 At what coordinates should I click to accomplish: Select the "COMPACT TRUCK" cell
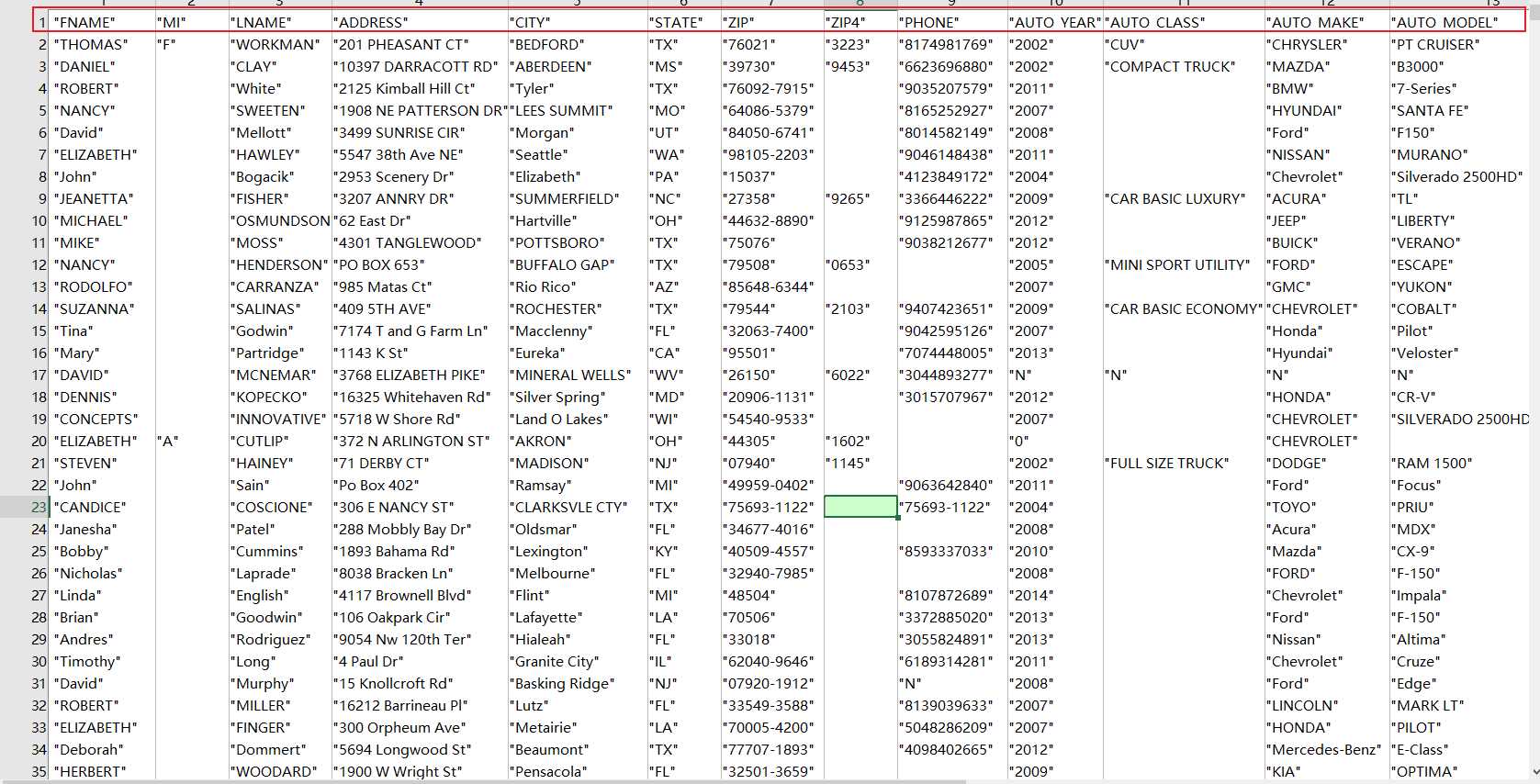click(x=1184, y=66)
